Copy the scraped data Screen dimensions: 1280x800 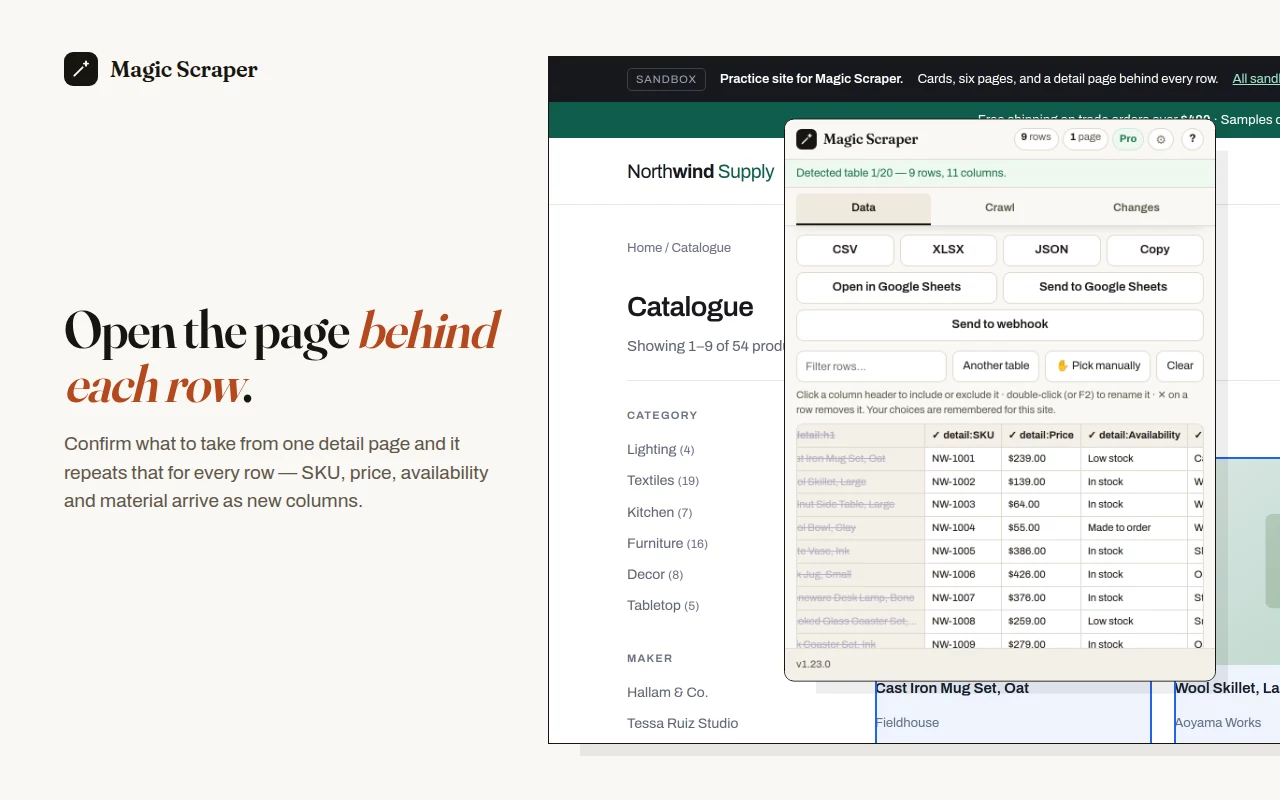pos(1155,250)
